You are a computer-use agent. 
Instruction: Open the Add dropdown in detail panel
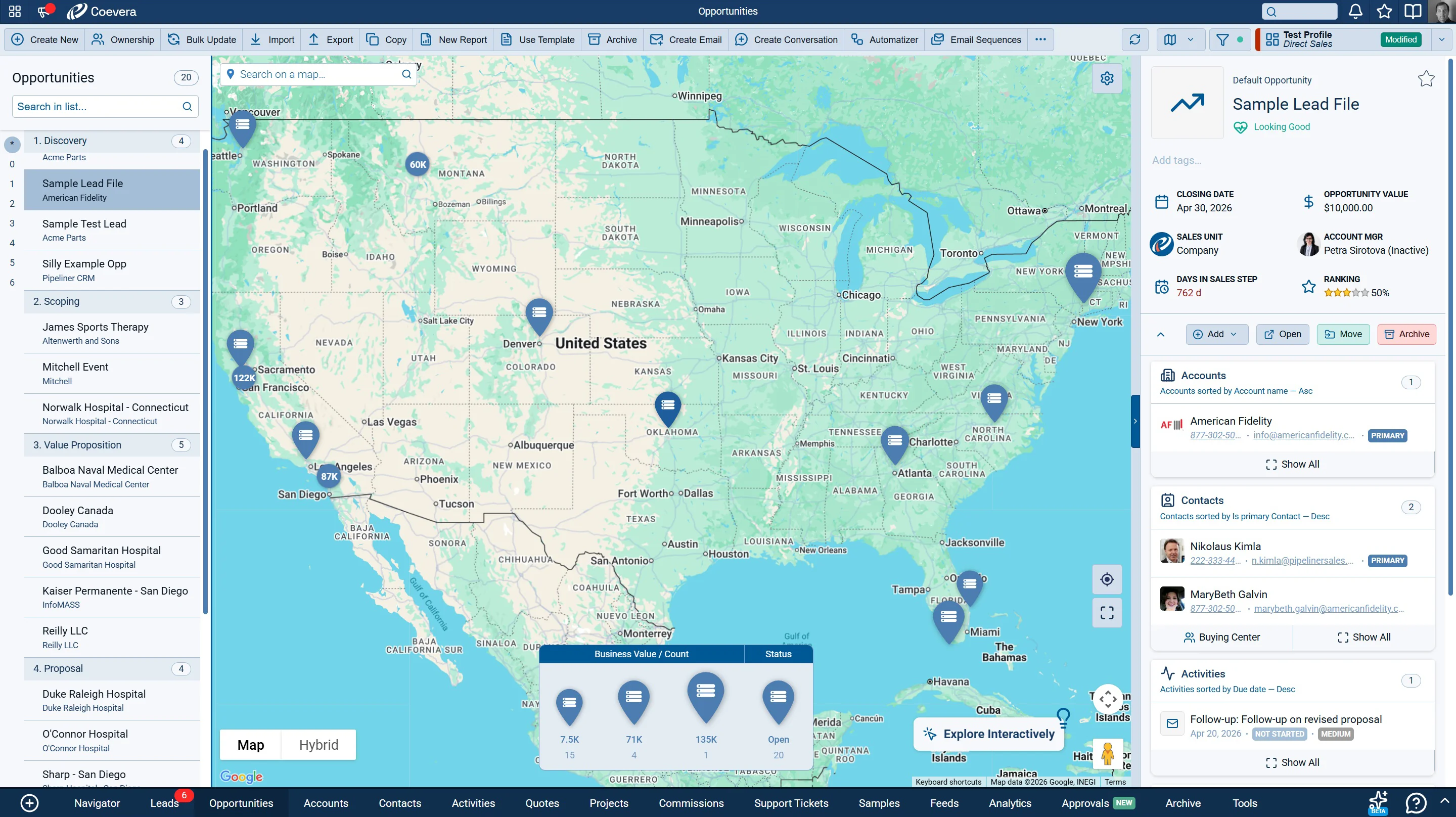pyautogui.click(x=1217, y=334)
